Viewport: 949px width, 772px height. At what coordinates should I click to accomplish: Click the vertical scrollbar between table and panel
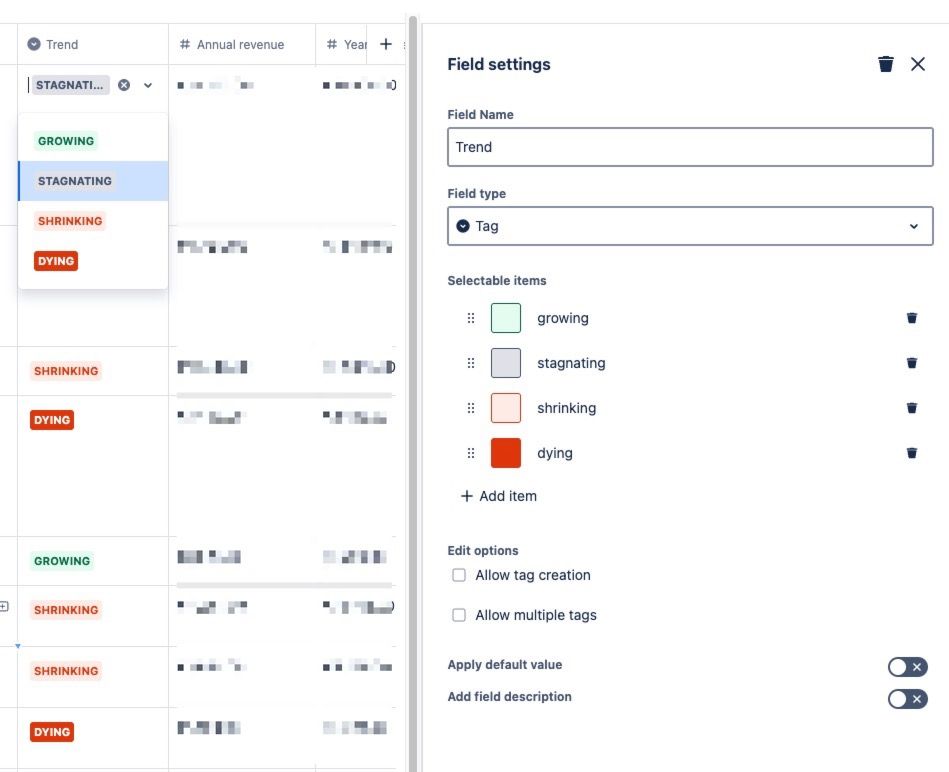[413, 393]
